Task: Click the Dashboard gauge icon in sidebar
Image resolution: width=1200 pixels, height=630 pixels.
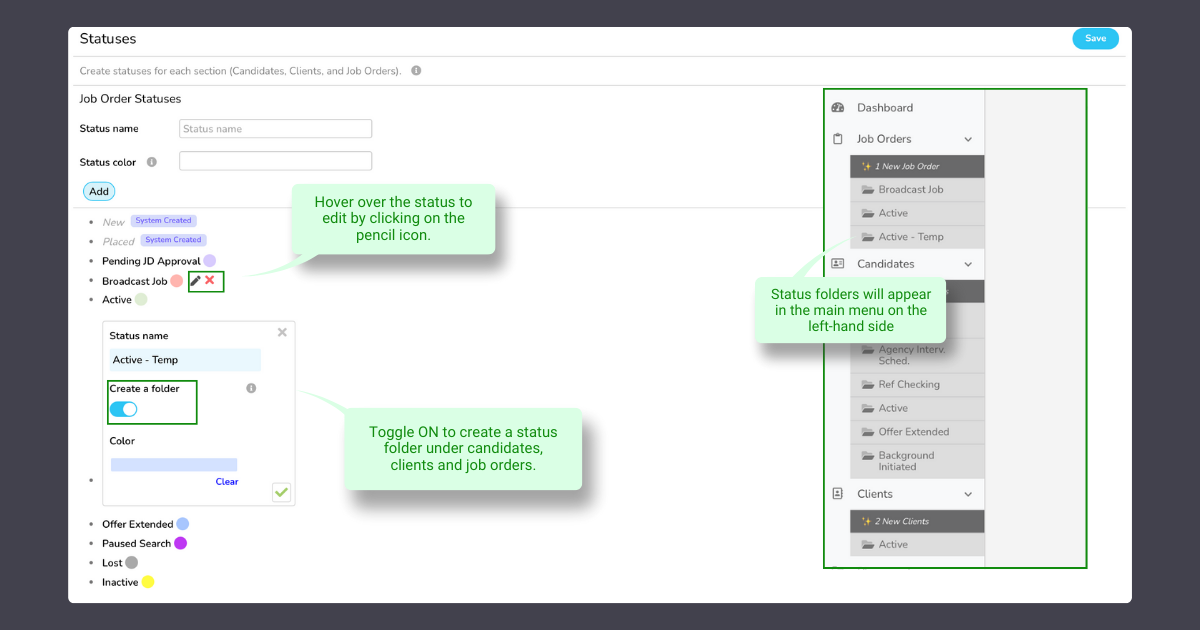Action: [x=838, y=108]
